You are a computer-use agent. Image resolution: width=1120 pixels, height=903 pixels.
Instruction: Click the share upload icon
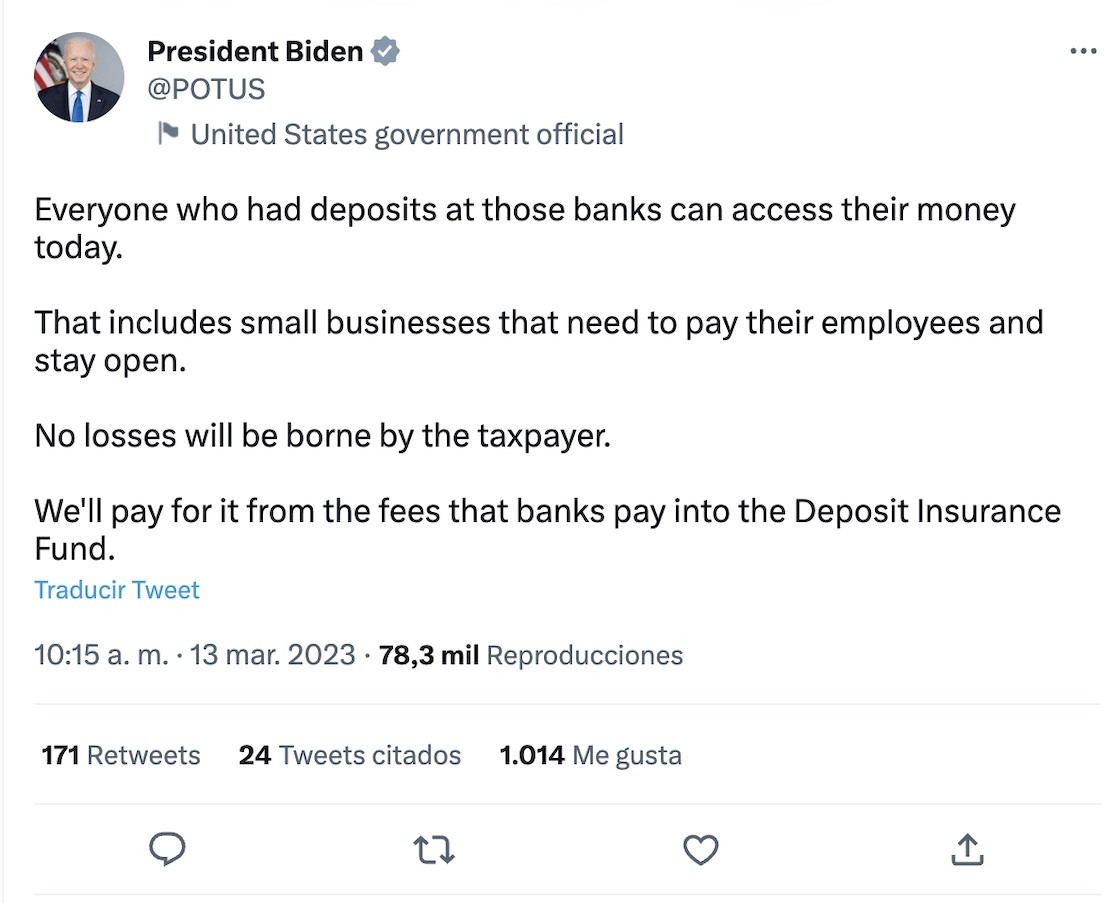point(966,850)
